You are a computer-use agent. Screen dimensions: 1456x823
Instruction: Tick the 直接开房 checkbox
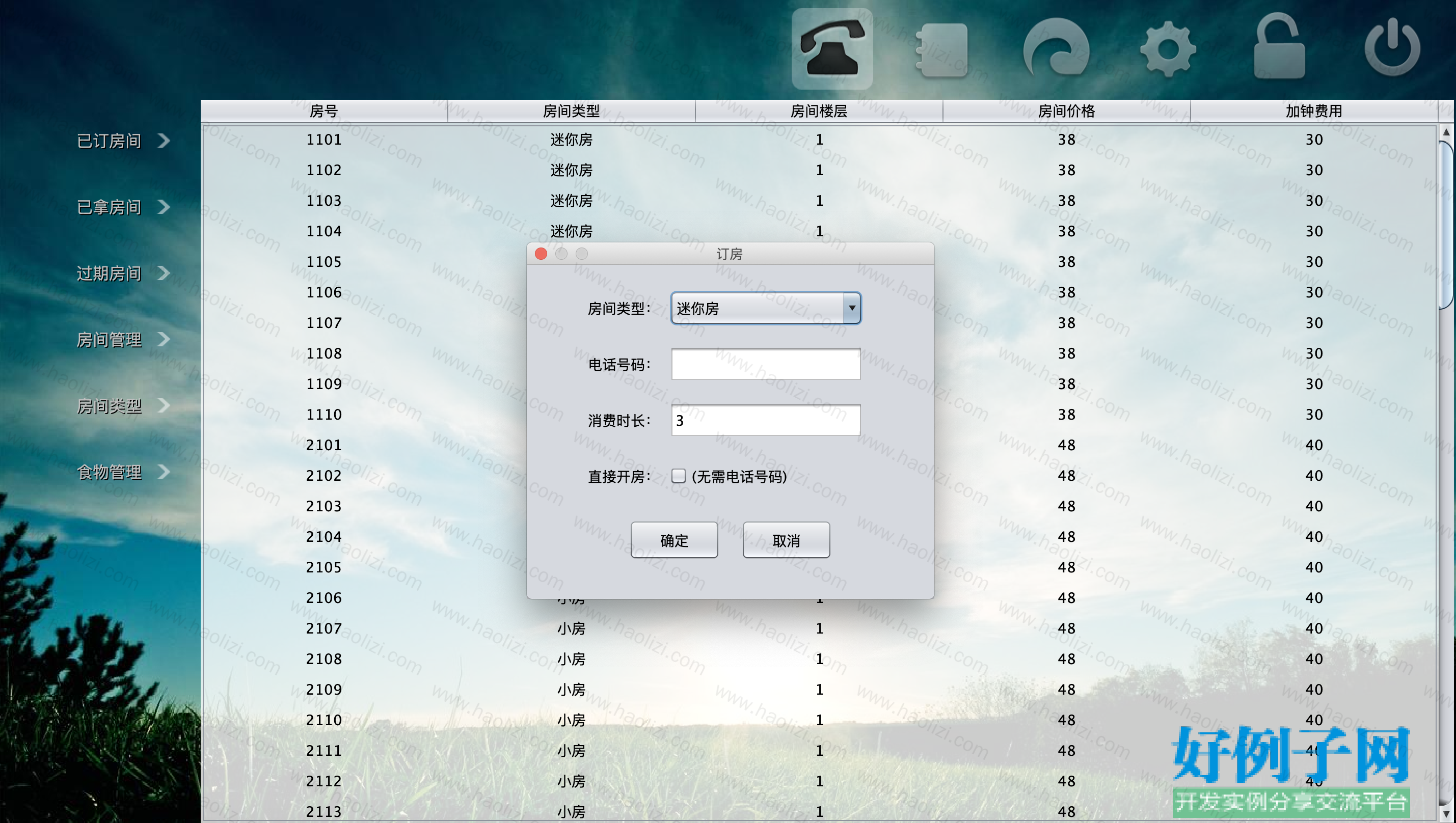[x=679, y=476]
